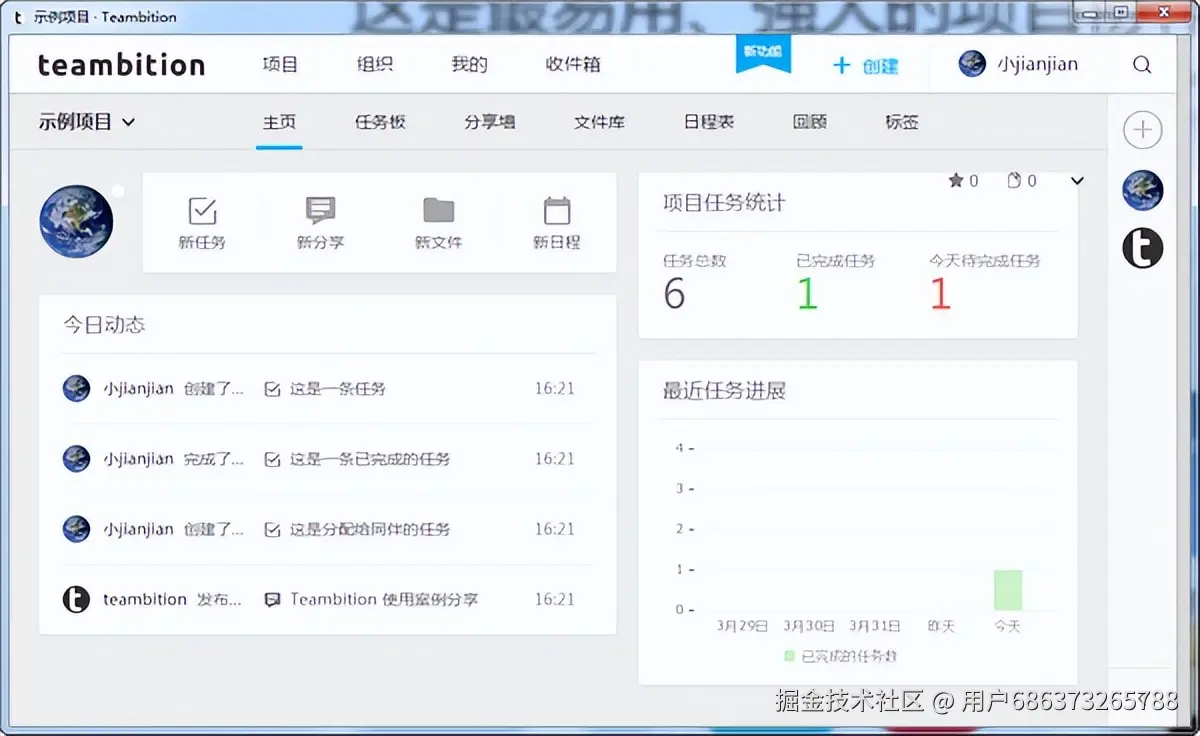This screenshot has height=736, width=1200.
Task: Click the 新任务 checkbox icon
Action: coord(203,211)
